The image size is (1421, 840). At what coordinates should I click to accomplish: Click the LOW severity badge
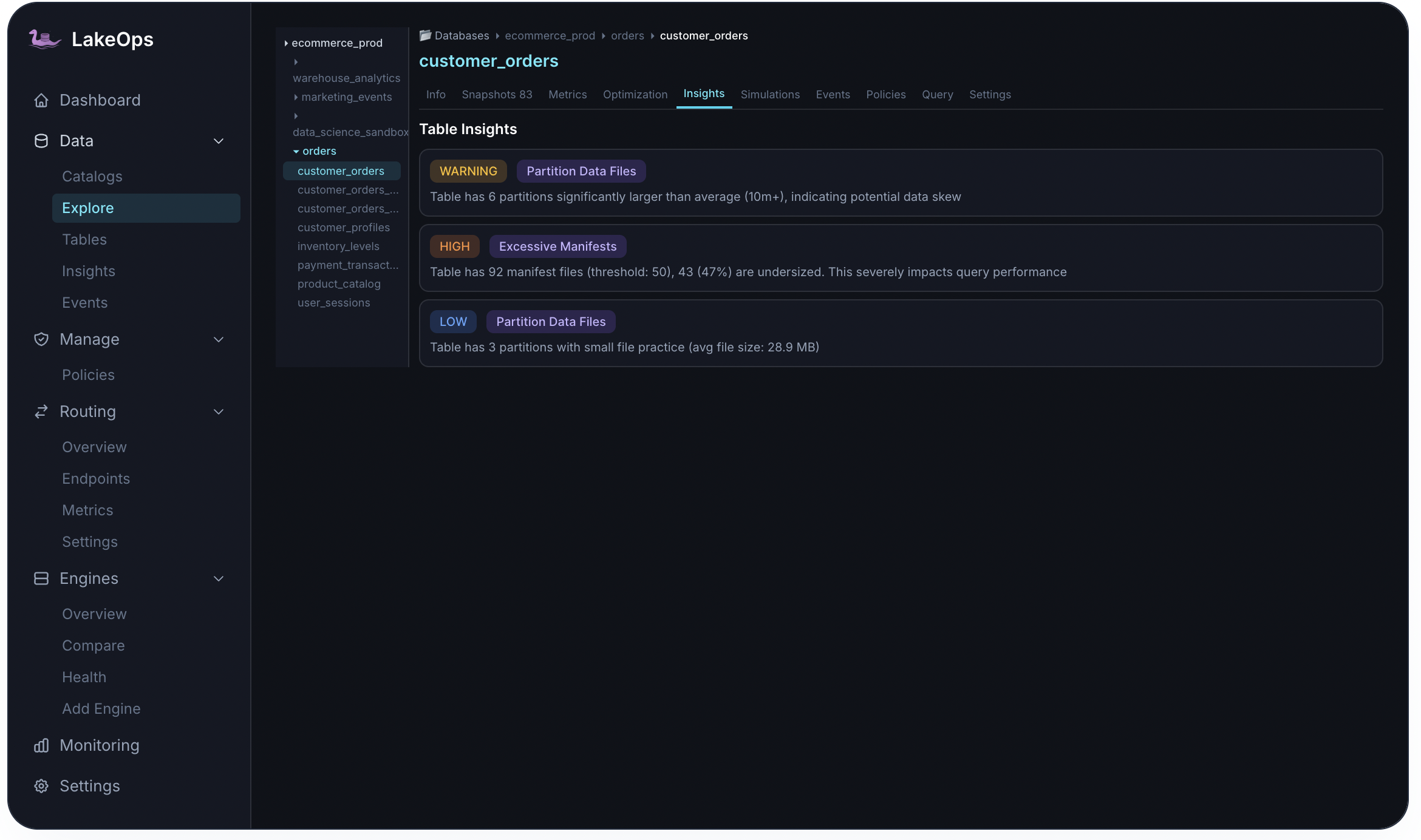coord(454,322)
